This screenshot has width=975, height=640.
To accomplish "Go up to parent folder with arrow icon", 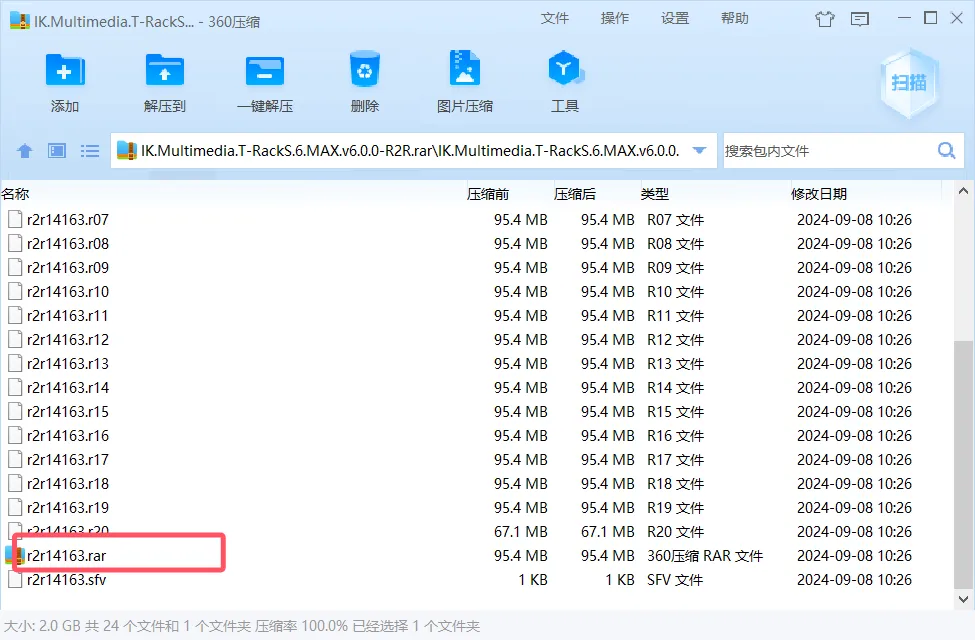I will click(x=24, y=150).
